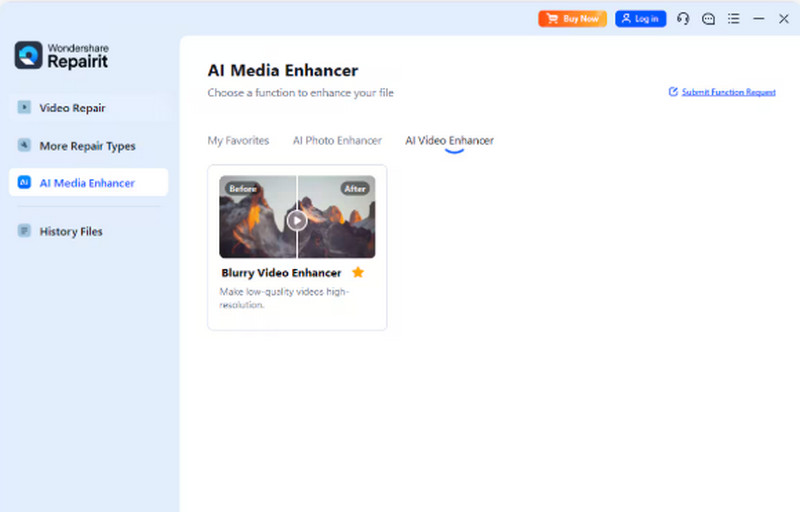Open the Blurry Video Enhancer title
Viewport: 800px width, 512px height.
point(281,273)
